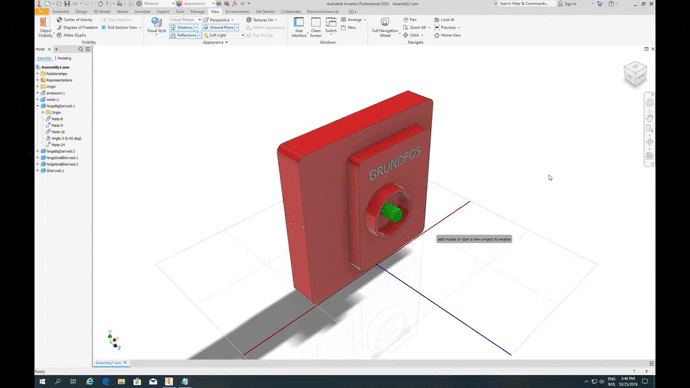Click the Degrees of Freedom tool
Screen dimensions: 690x388
pyautogui.click(x=77, y=27)
